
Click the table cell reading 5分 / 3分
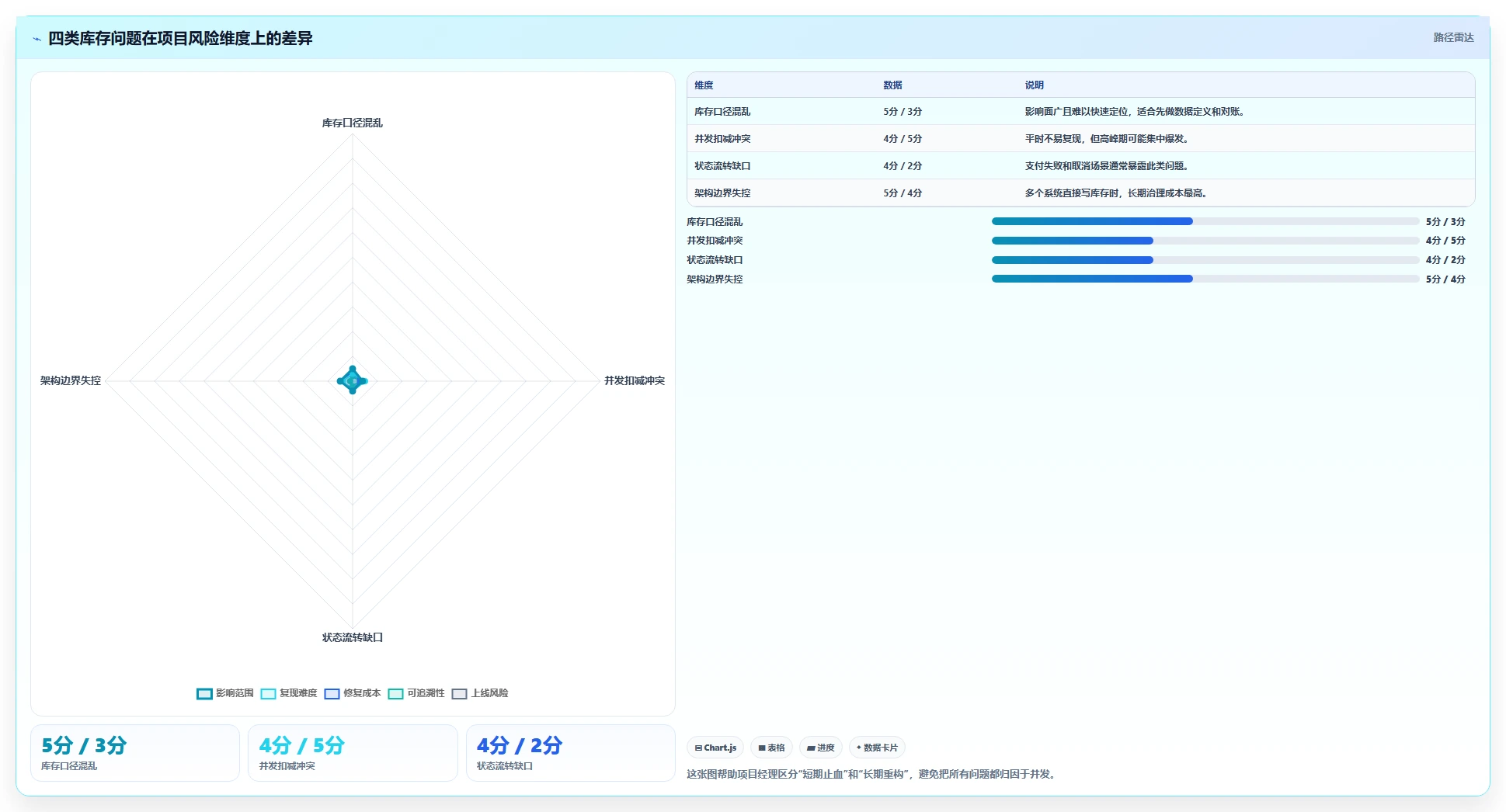pos(903,112)
